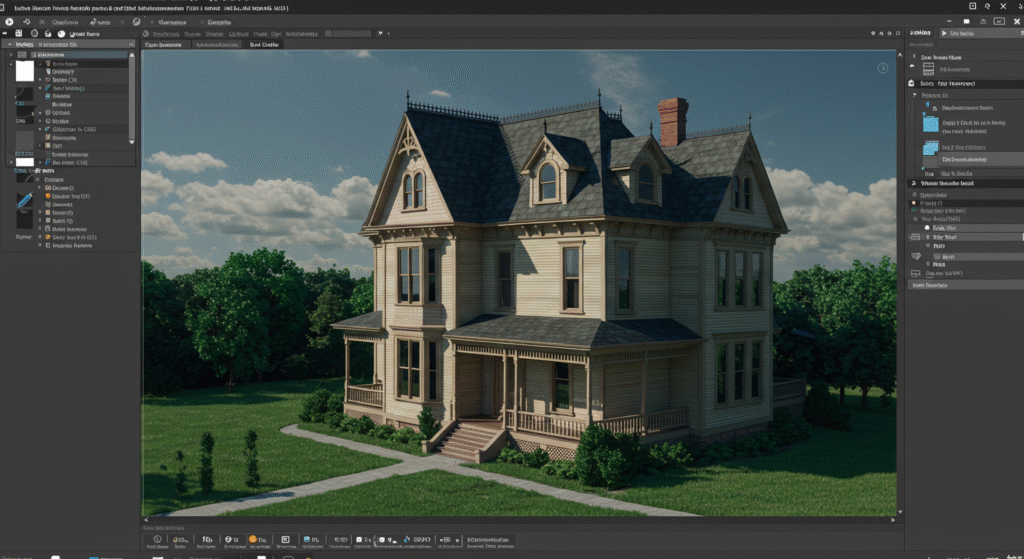The height and width of the screenshot is (559, 1024).
Task: Click the square frame icon in bottom toolbar
Action: click(x=285, y=540)
